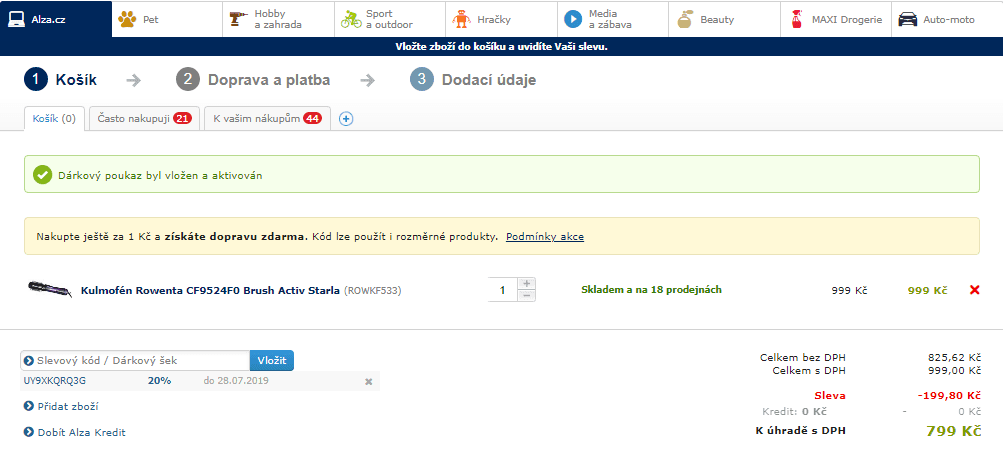The width and height of the screenshot is (1003, 463).
Task: Click the expiry date do 28.07.2019
Action: click(x=236, y=381)
